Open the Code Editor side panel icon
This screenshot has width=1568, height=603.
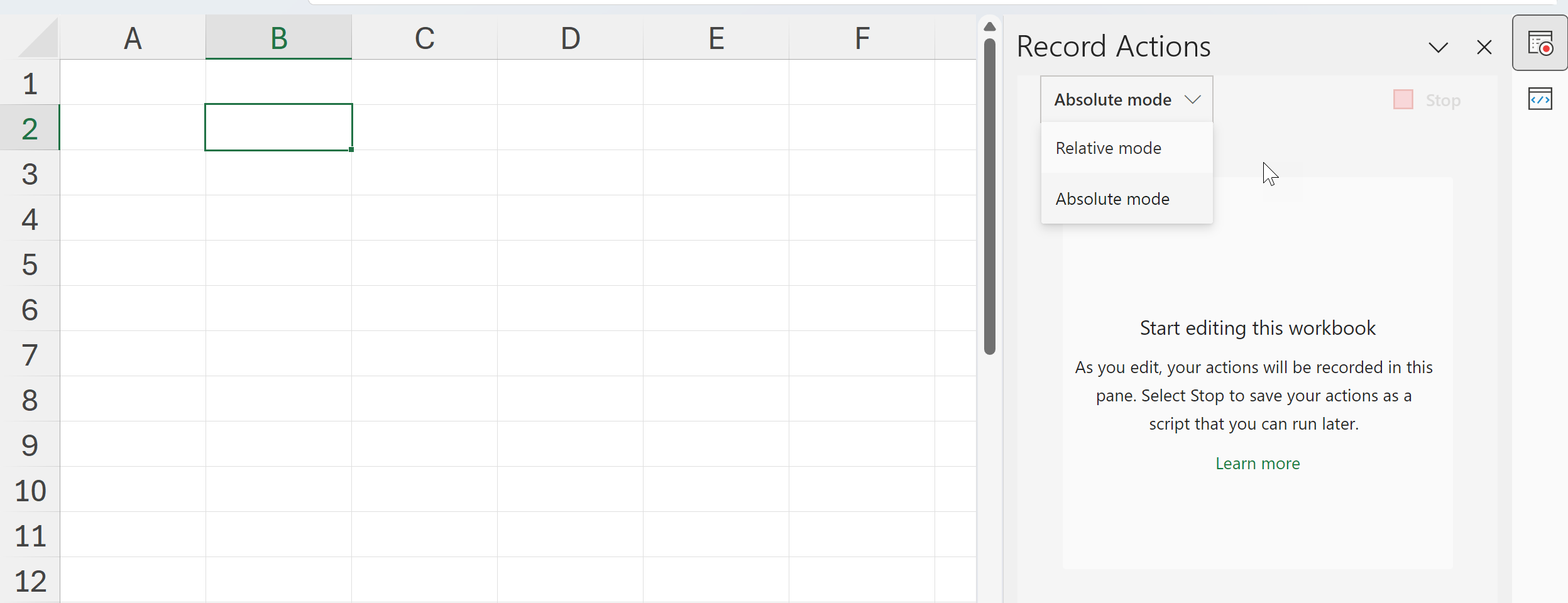tap(1540, 99)
